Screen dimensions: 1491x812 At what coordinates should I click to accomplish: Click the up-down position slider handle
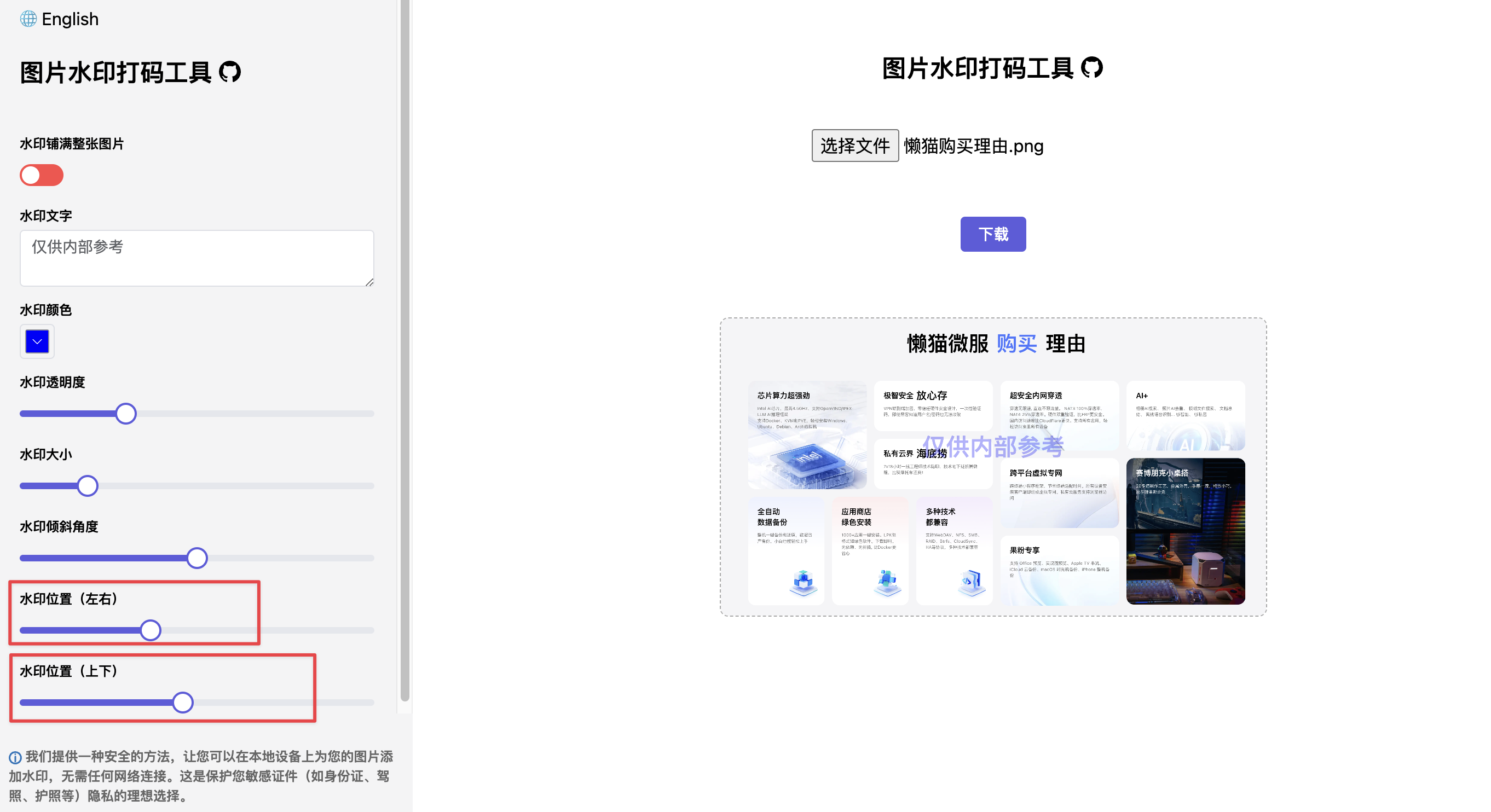point(183,703)
